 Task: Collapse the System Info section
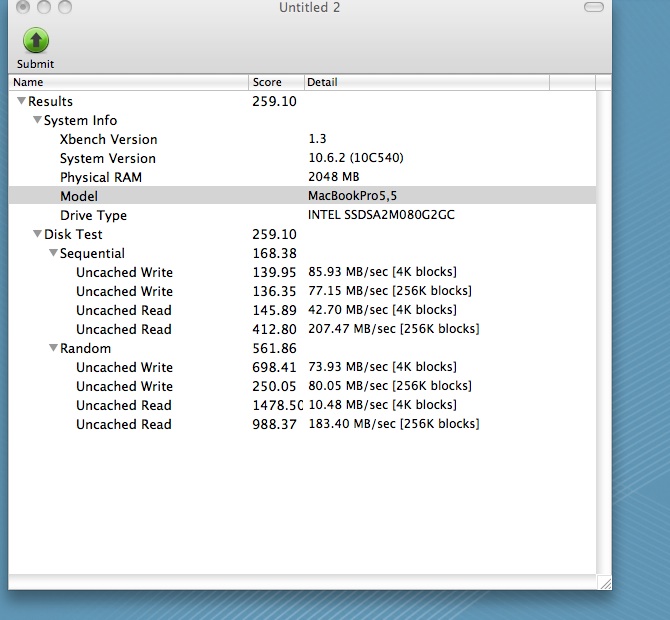click(x=38, y=120)
